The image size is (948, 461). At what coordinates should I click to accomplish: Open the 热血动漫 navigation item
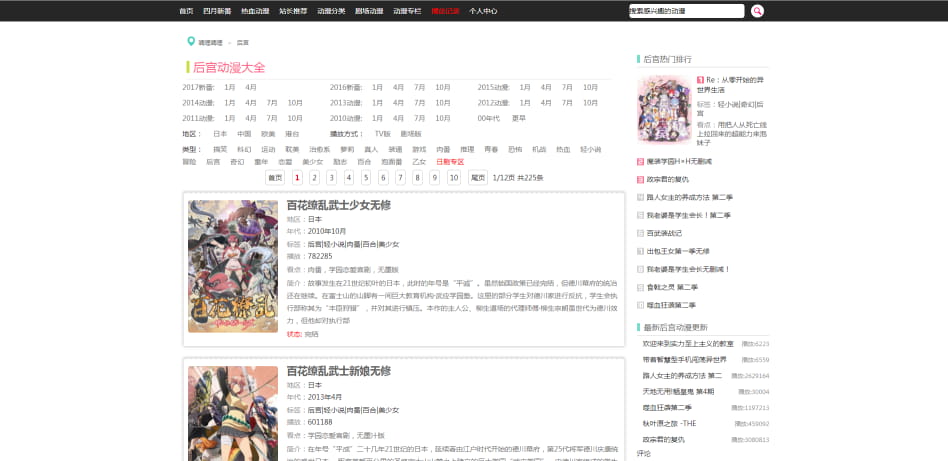255,11
